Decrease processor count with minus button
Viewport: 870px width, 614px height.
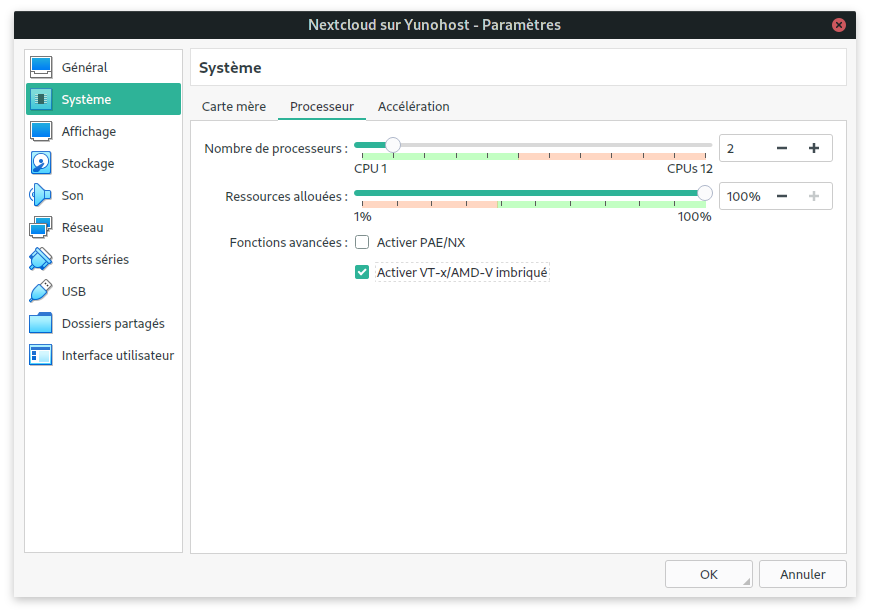point(782,148)
